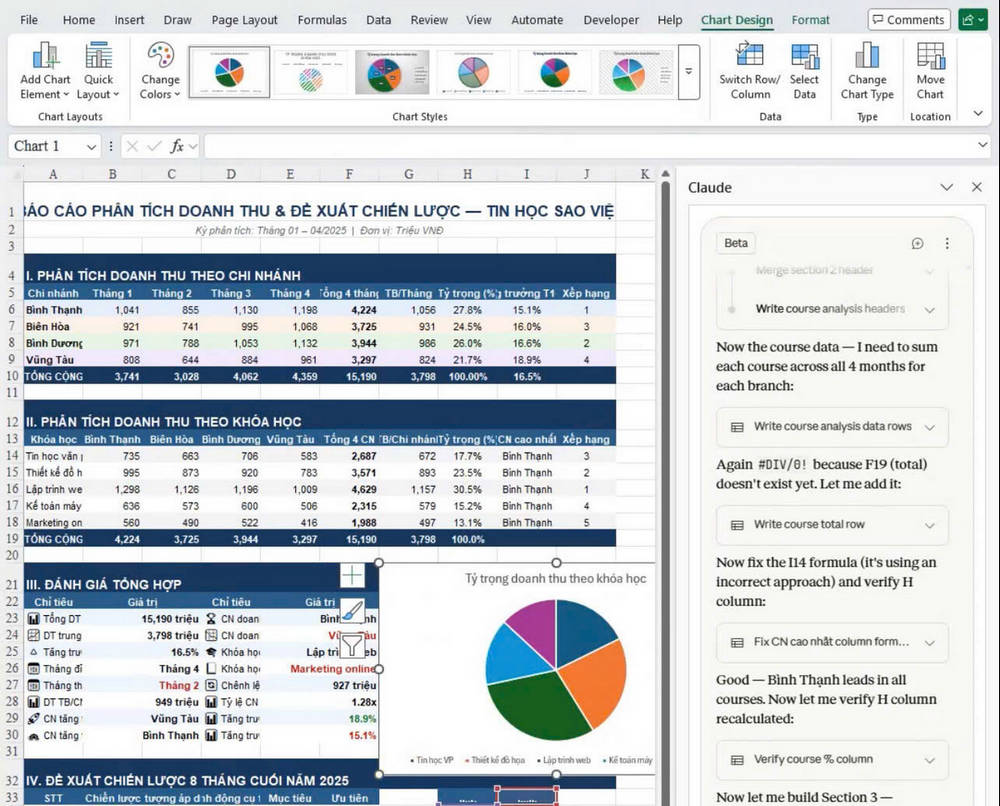The width and height of the screenshot is (1000, 806).
Task: Open Change Colors palette
Action: [x=160, y=71]
